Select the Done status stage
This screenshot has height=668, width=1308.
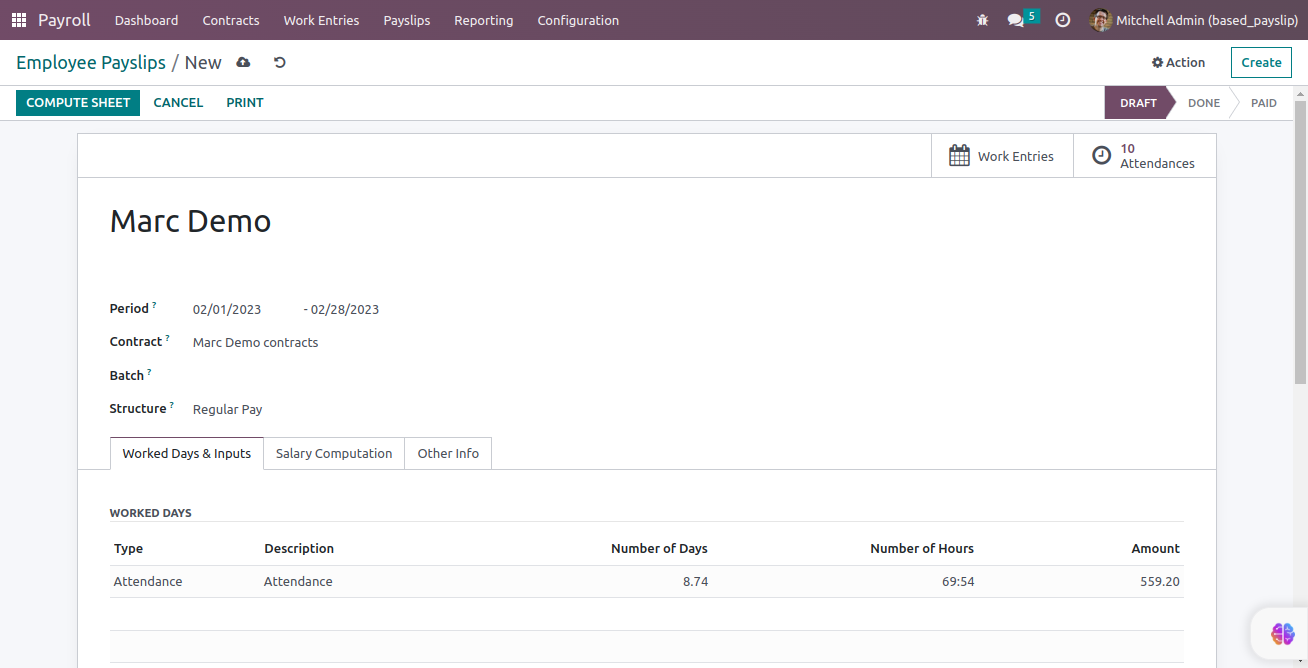pyautogui.click(x=1204, y=103)
